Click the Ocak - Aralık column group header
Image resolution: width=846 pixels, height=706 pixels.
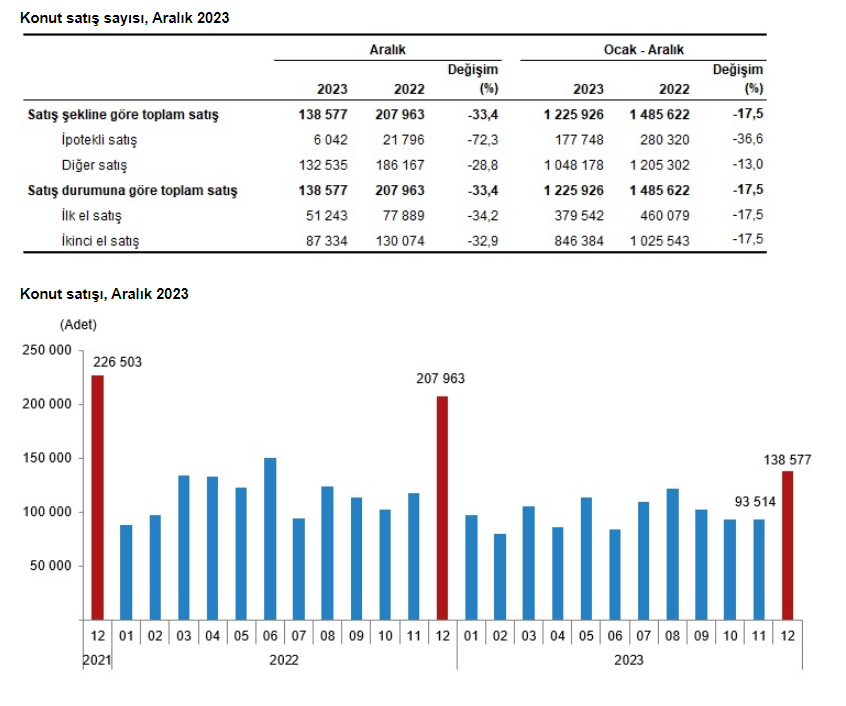point(644,49)
